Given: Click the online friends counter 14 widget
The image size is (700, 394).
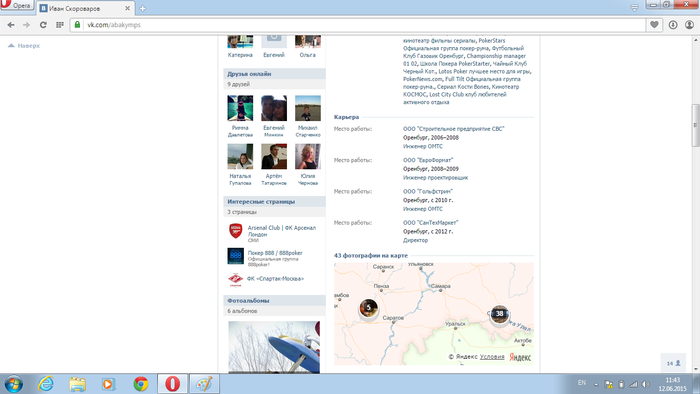Looking at the screenshot, I should (673, 363).
